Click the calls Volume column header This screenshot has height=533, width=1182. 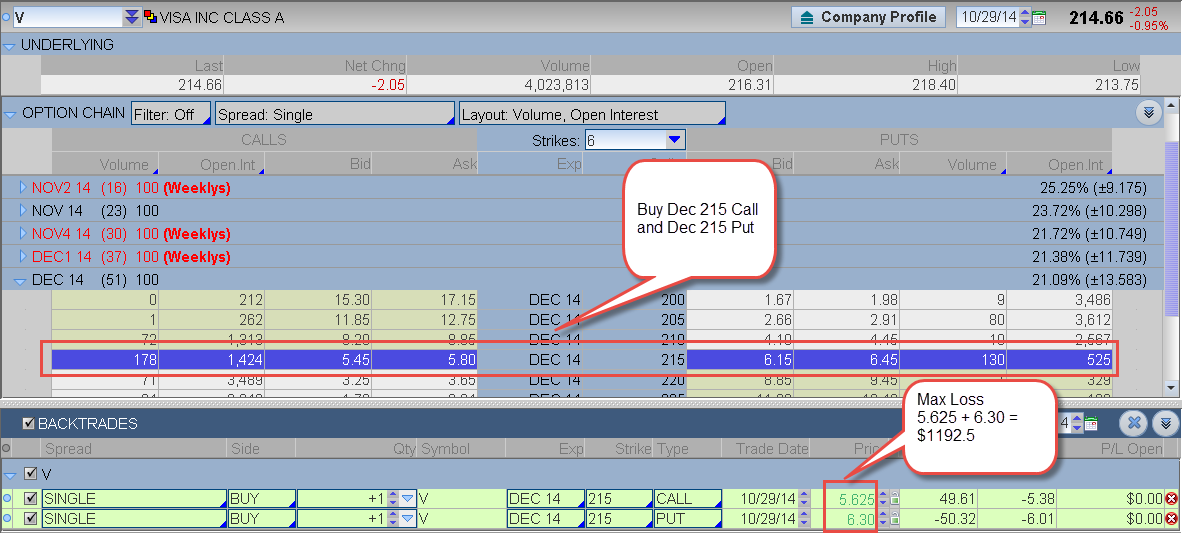pos(124,164)
